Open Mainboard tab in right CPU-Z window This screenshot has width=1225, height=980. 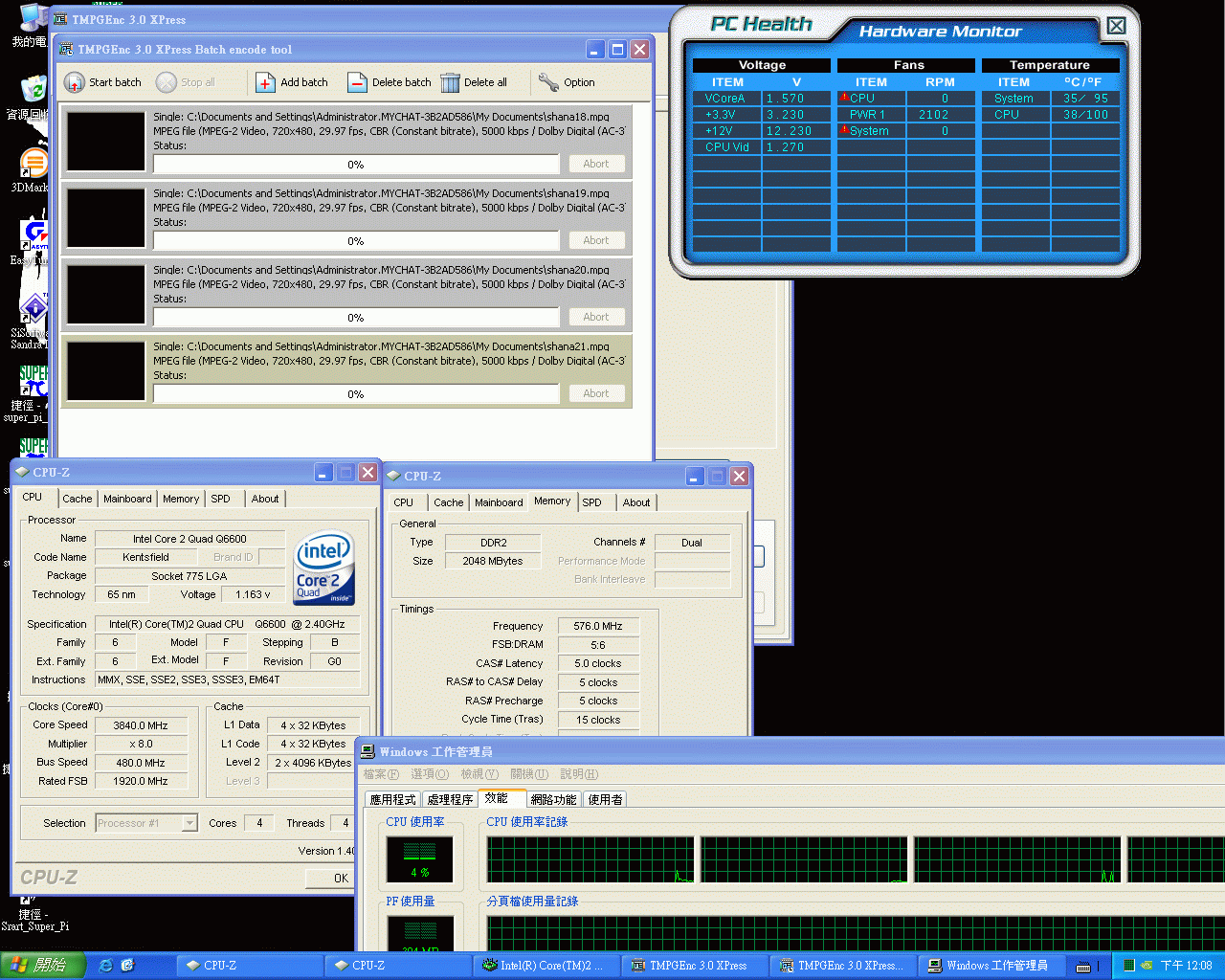(499, 502)
